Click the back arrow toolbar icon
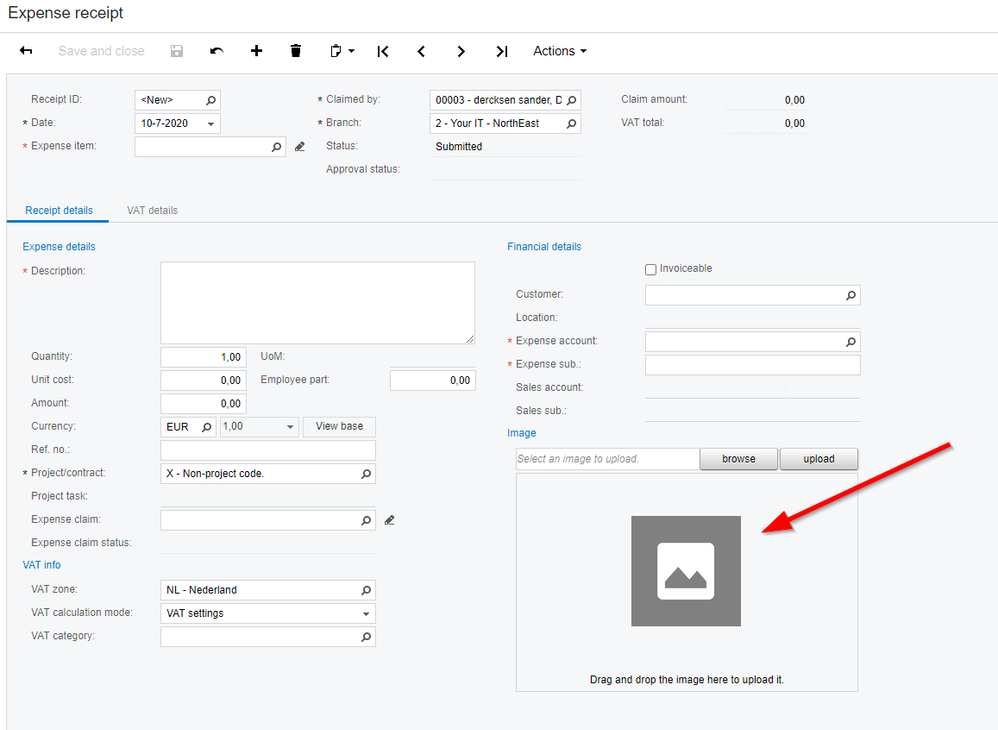This screenshot has width=998, height=730. 26,51
